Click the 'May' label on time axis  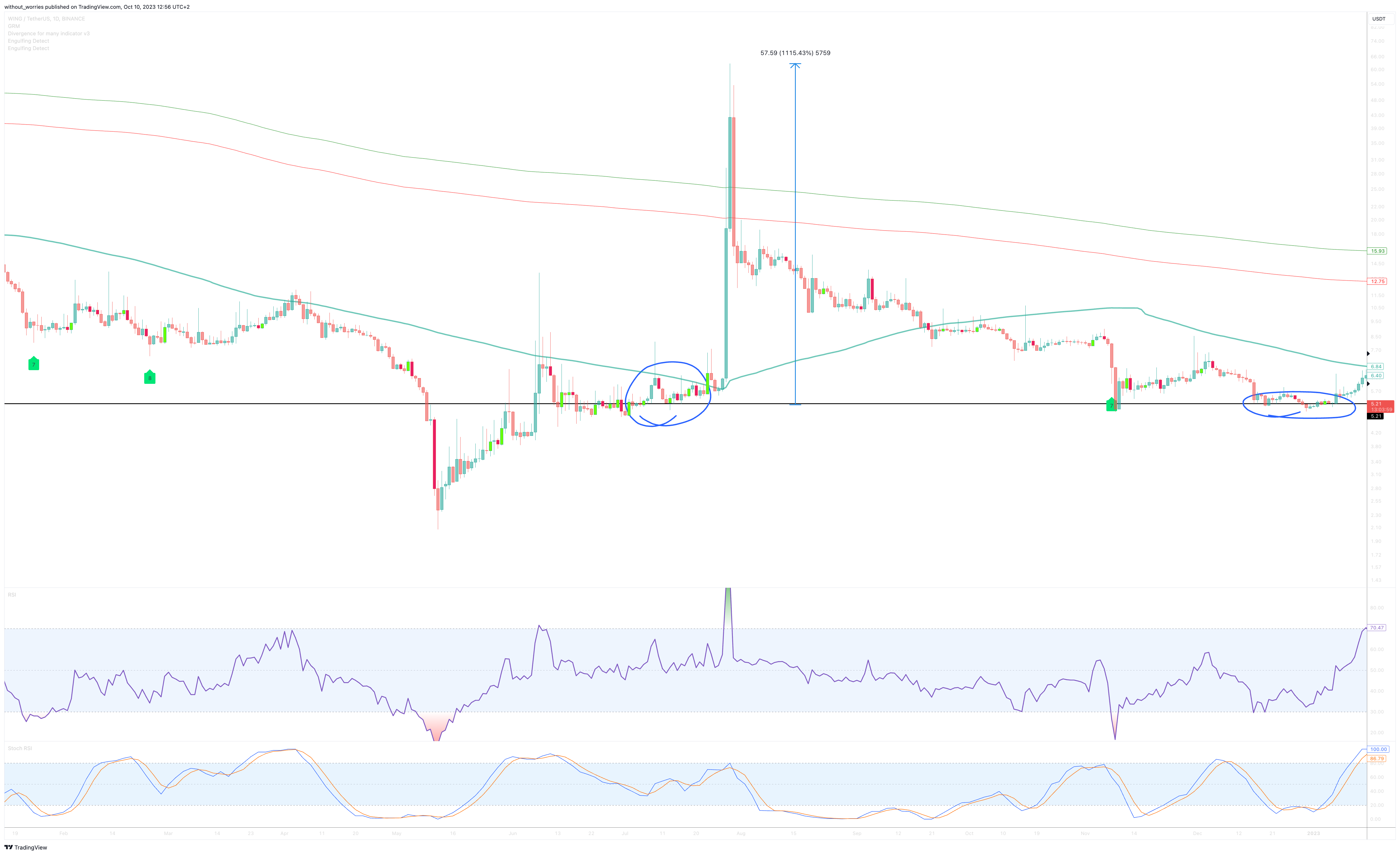click(x=397, y=833)
